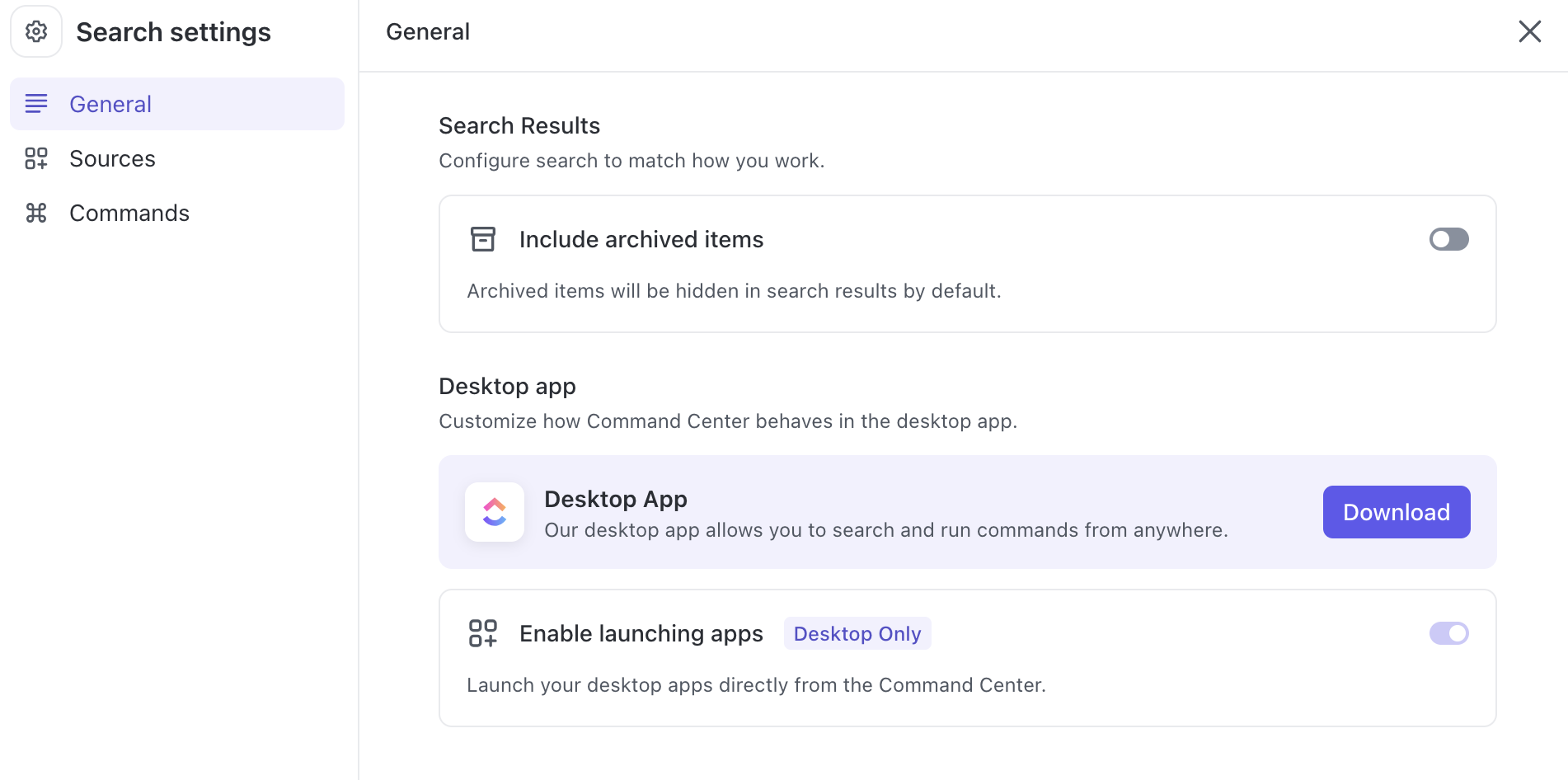
Task: Open the Sources settings tab
Action: pos(112,158)
